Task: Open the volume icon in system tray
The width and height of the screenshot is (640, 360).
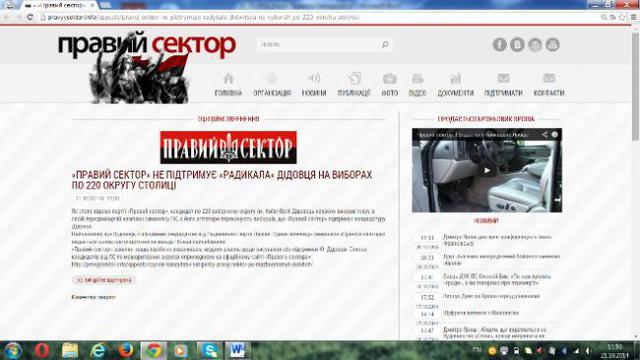Action: pos(588,351)
